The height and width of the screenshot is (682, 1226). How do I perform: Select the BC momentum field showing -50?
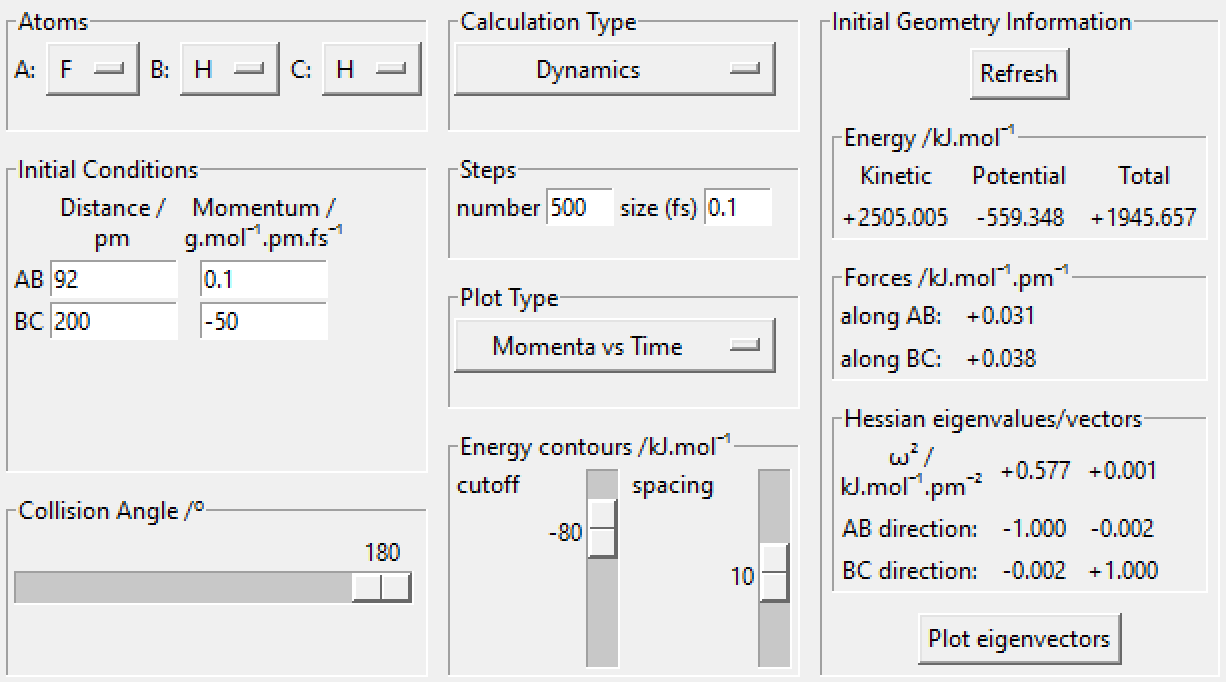[263, 322]
